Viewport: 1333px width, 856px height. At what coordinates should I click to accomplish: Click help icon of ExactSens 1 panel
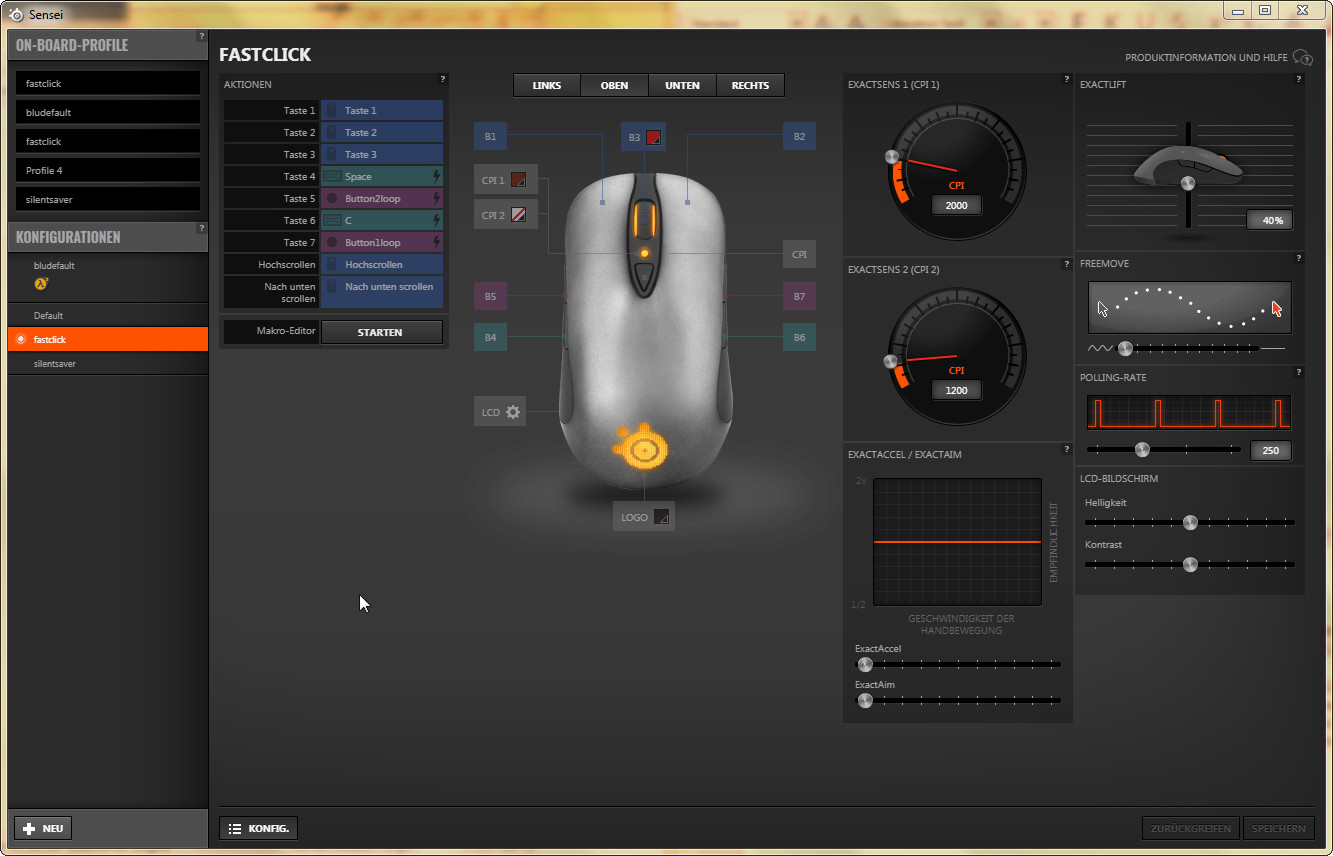[1066, 79]
